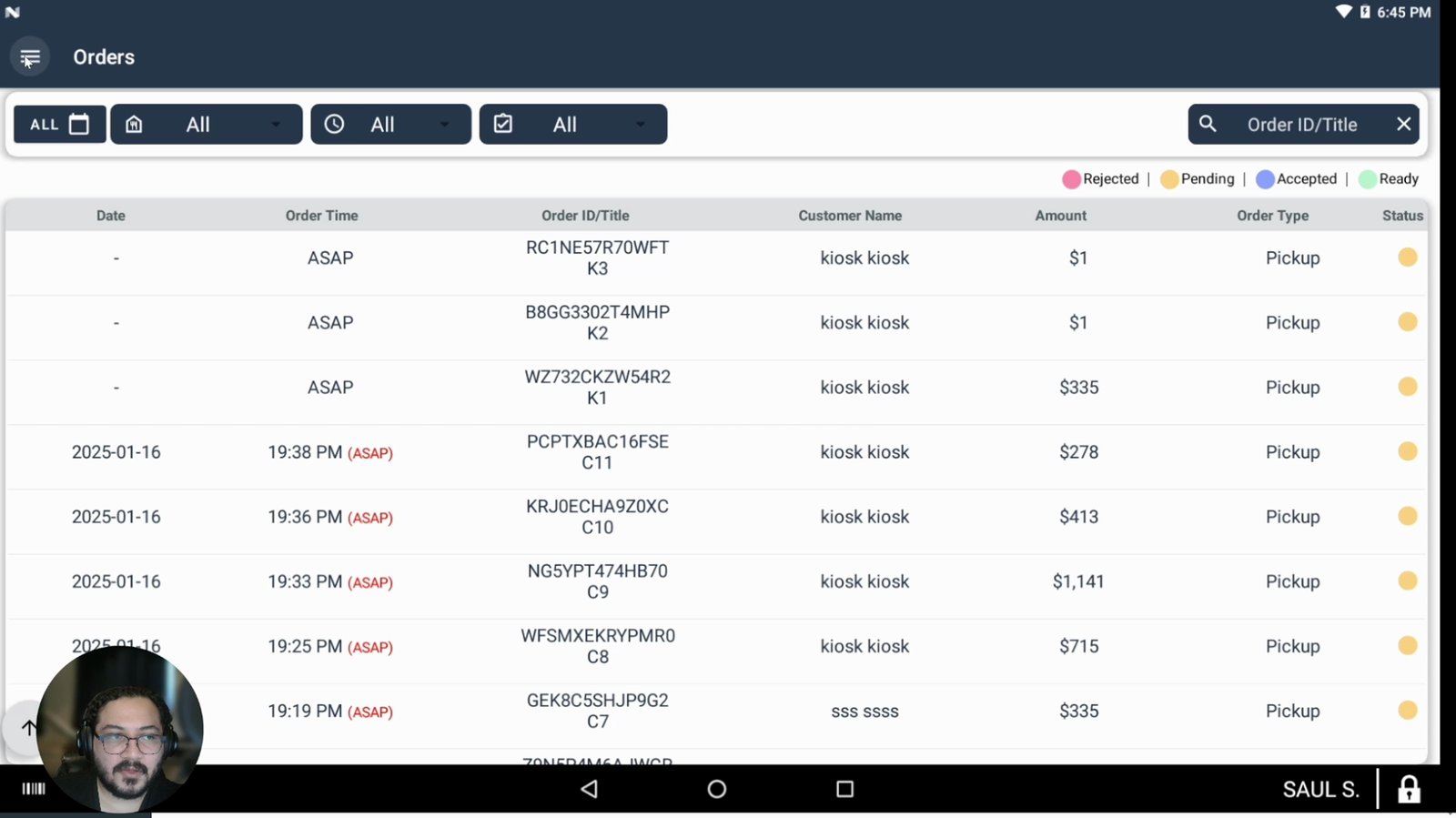
Task: Open the ALL date calendar filter
Action: 60,125
